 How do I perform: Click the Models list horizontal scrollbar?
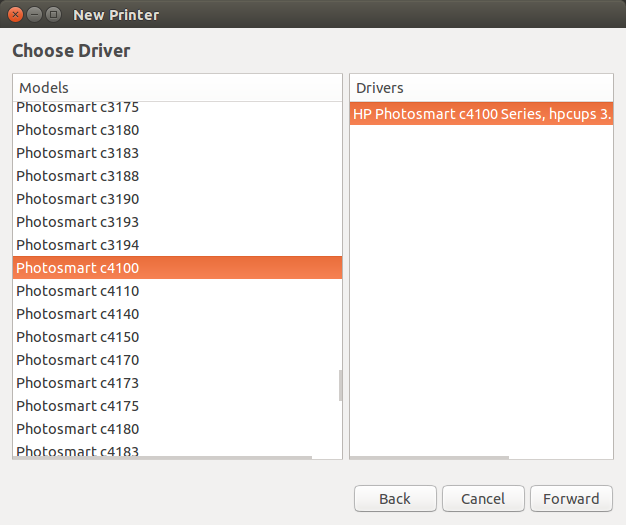162,458
